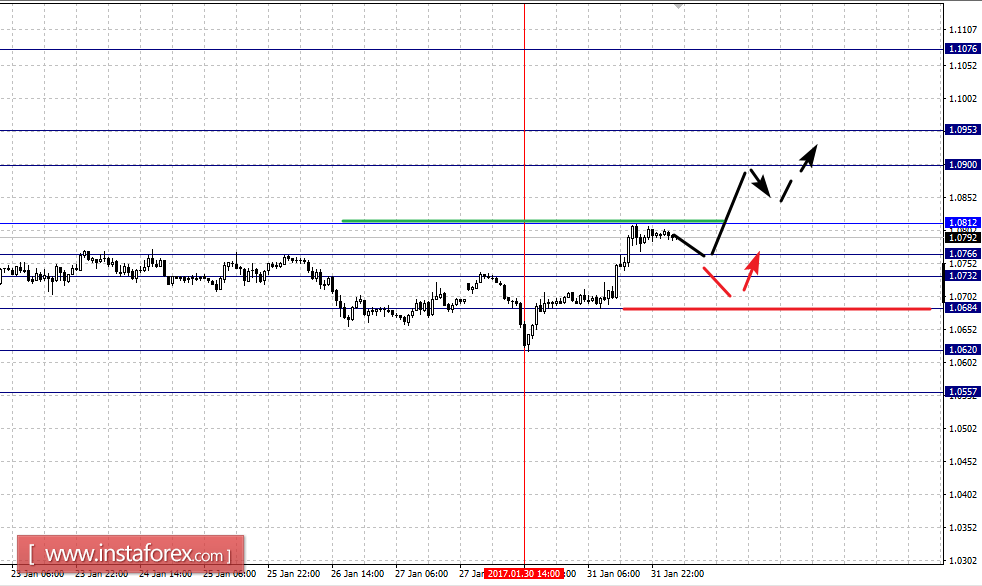Click the 1.0652 value on price axis
Screen dimensions: 982x586
click(963, 330)
